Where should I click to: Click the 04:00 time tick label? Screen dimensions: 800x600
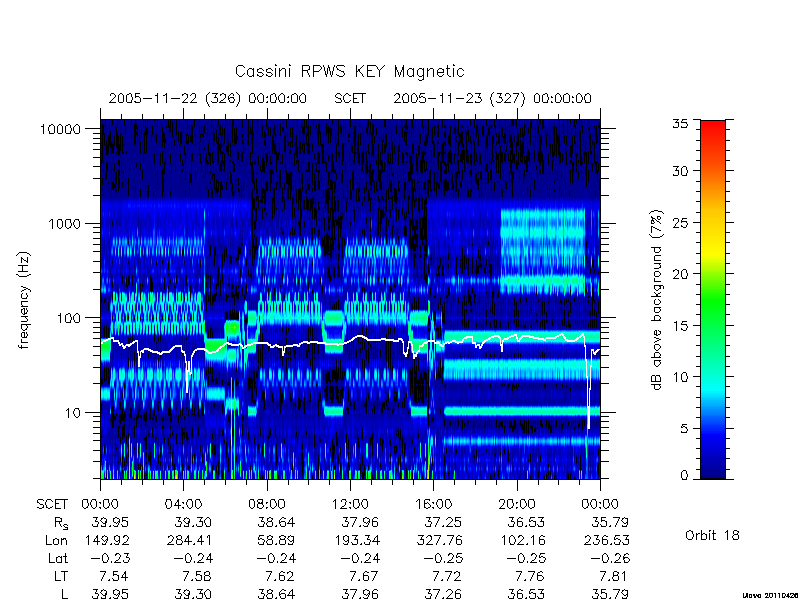183,504
